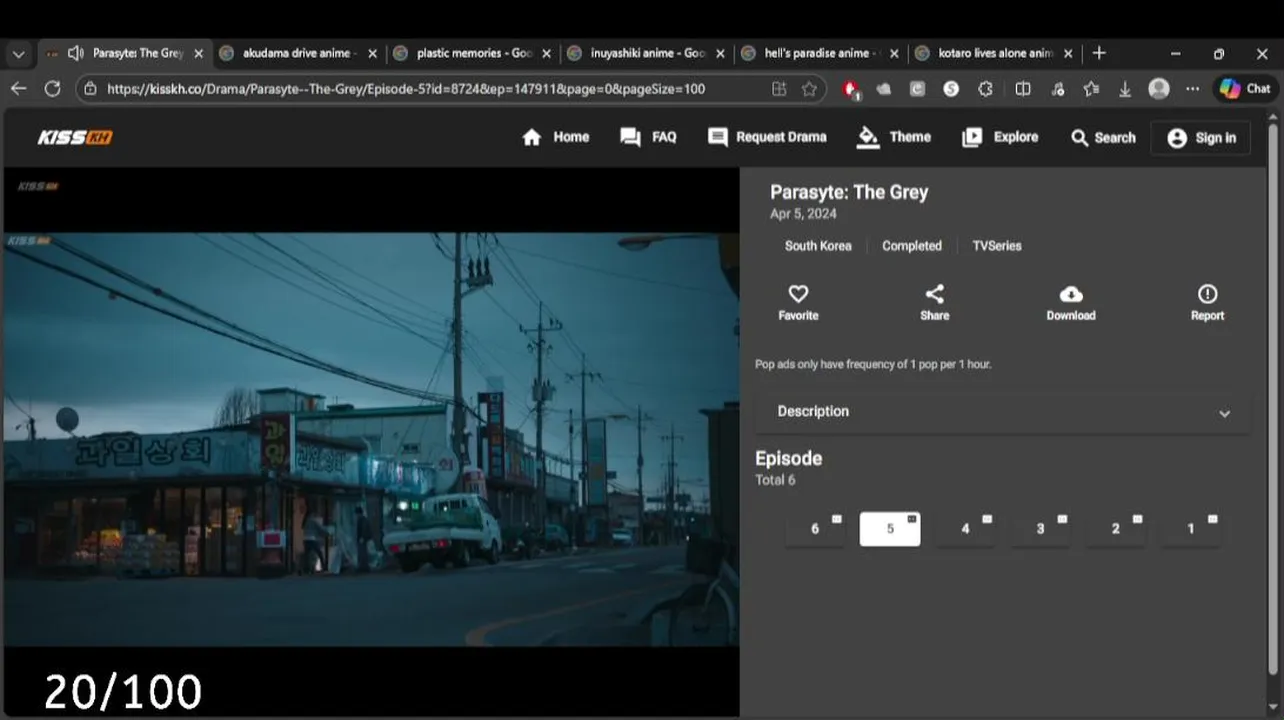Click the South Korea country tag

point(818,246)
